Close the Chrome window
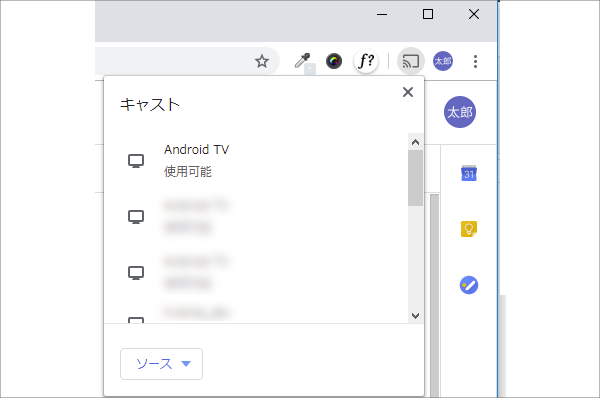The image size is (600, 398). [474, 15]
